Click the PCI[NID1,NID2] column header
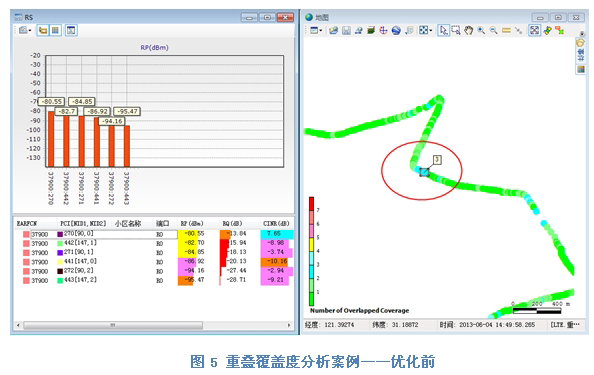Viewport: 594px width, 375px height. pyautogui.click(x=83, y=223)
